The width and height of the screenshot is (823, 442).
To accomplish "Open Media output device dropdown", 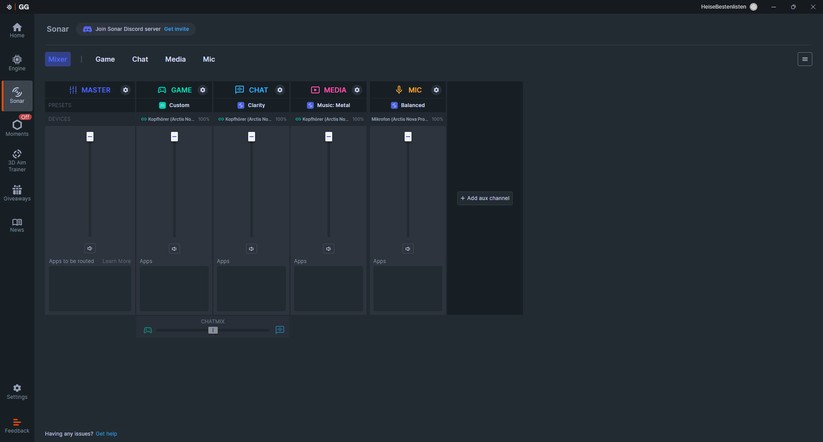I will [329, 119].
